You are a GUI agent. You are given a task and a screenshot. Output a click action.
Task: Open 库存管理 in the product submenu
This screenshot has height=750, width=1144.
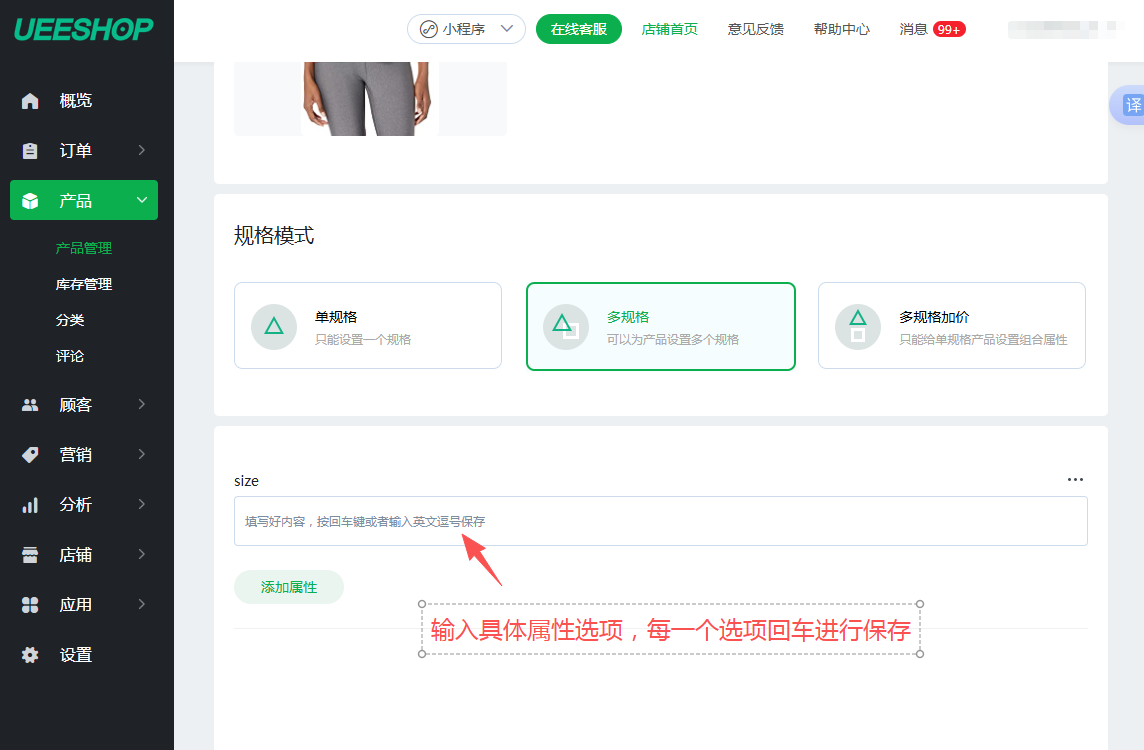click(84, 284)
